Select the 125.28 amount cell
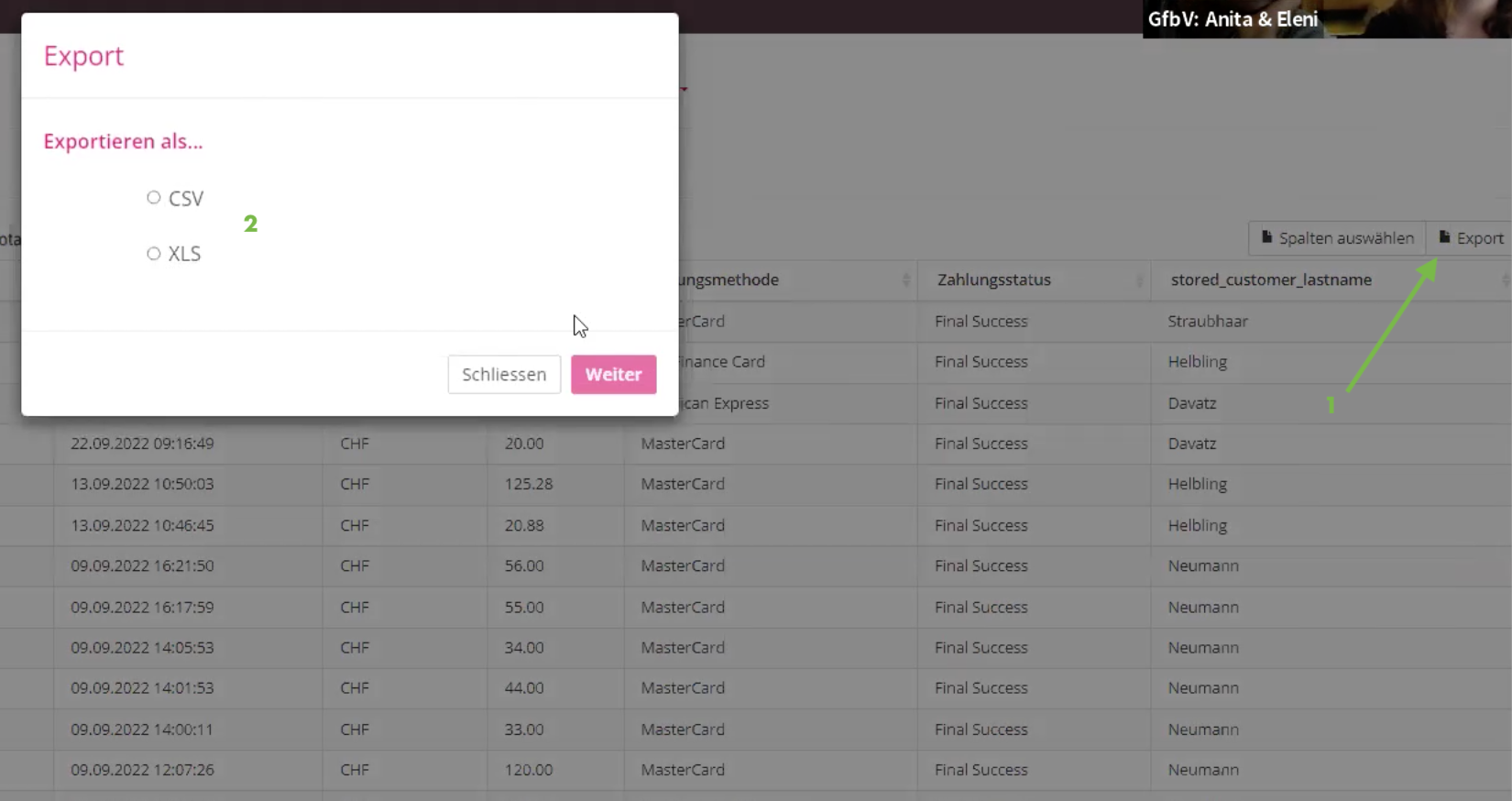 coord(529,484)
